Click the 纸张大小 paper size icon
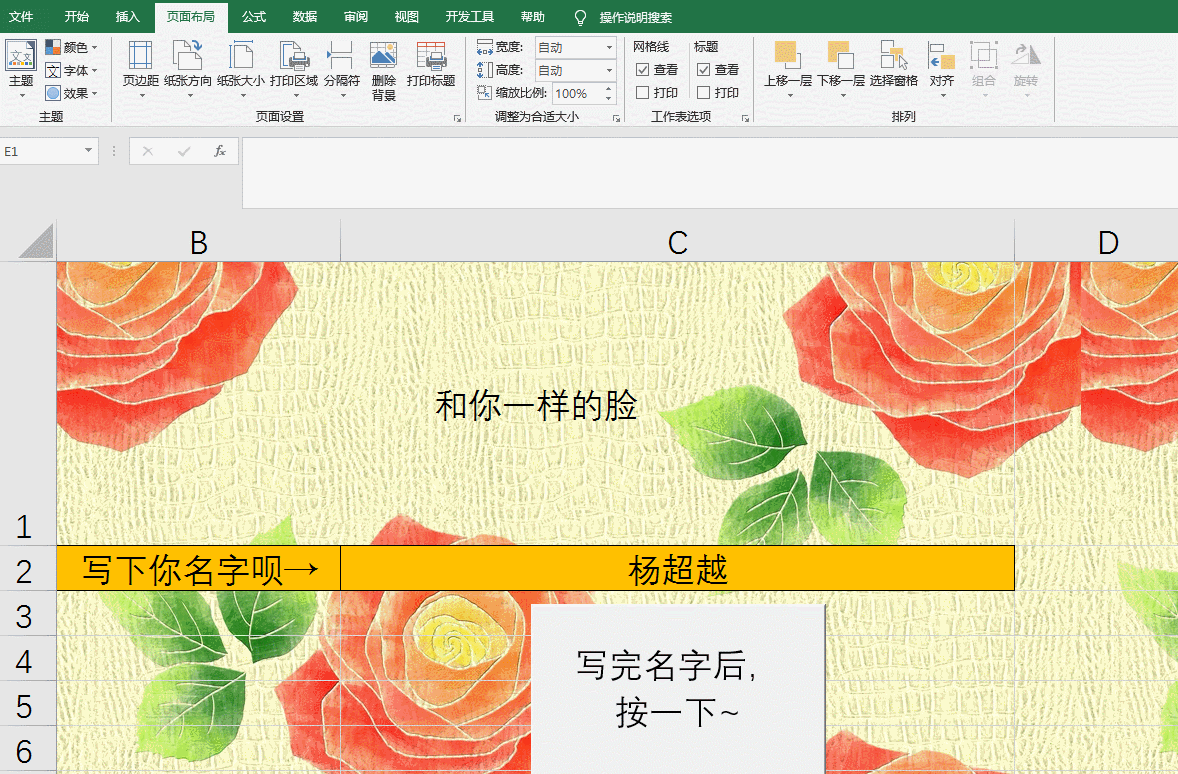 240,56
